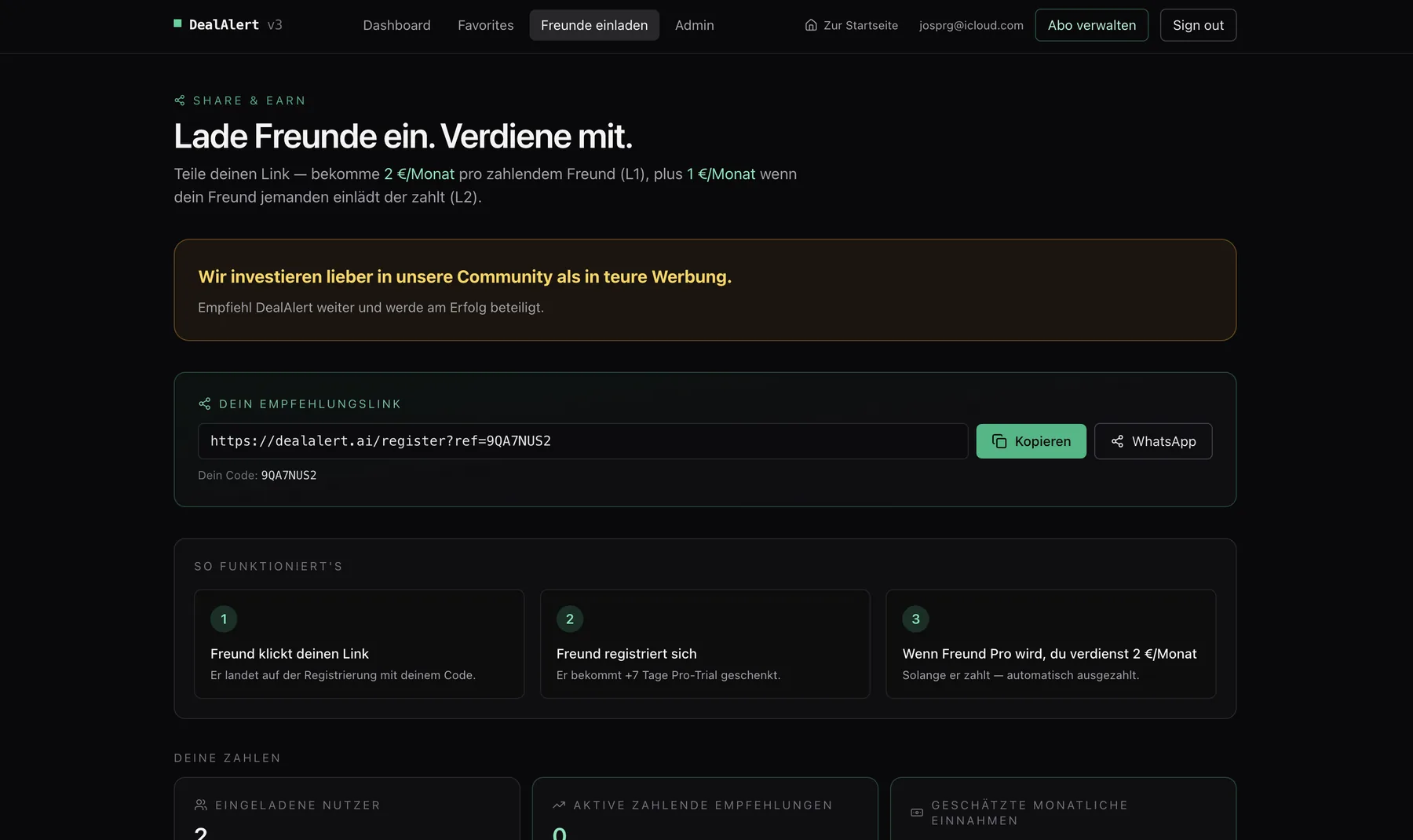
Task: Click the EINGELADENE NUTZER card label
Action: point(298,805)
